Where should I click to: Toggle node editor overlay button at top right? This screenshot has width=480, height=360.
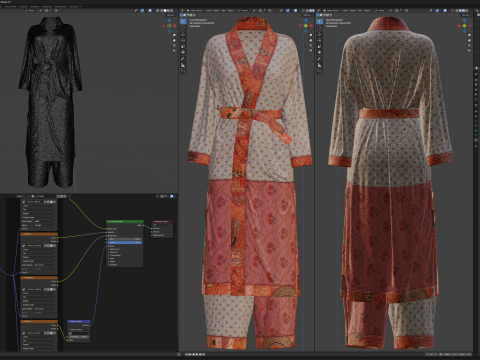coord(172,196)
